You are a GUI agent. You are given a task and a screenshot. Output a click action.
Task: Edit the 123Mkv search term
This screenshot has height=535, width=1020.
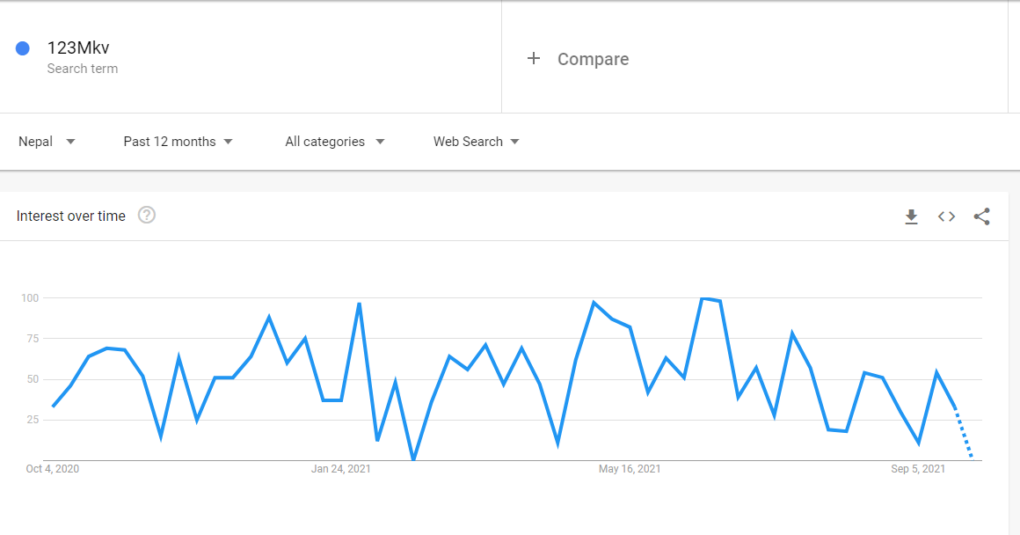[78, 48]
